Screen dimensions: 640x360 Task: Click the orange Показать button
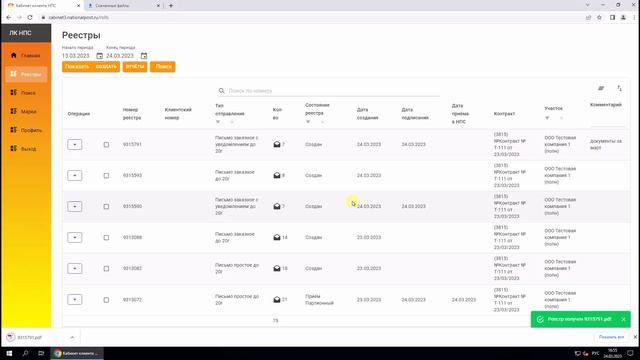(x=77, y=67)
